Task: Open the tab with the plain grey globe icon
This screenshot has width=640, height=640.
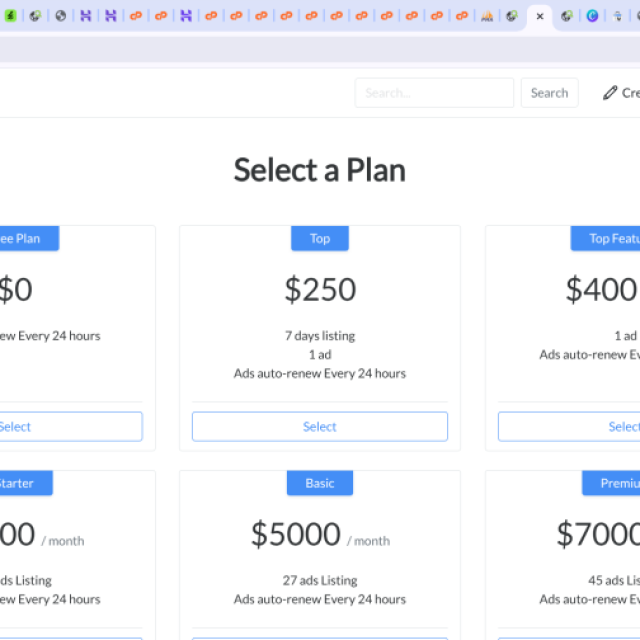Action: coord(61,16)
